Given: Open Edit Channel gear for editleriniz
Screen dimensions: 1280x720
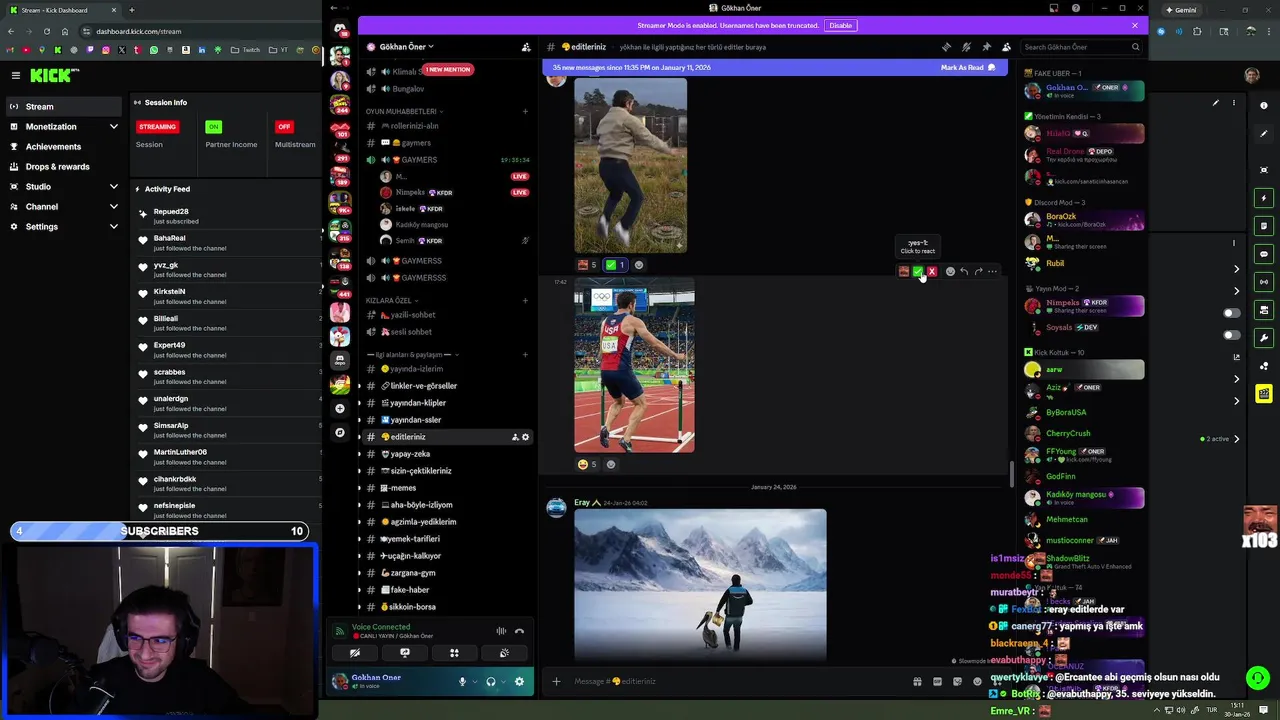Looking at the screenshot, I should [x=526, y=437].
